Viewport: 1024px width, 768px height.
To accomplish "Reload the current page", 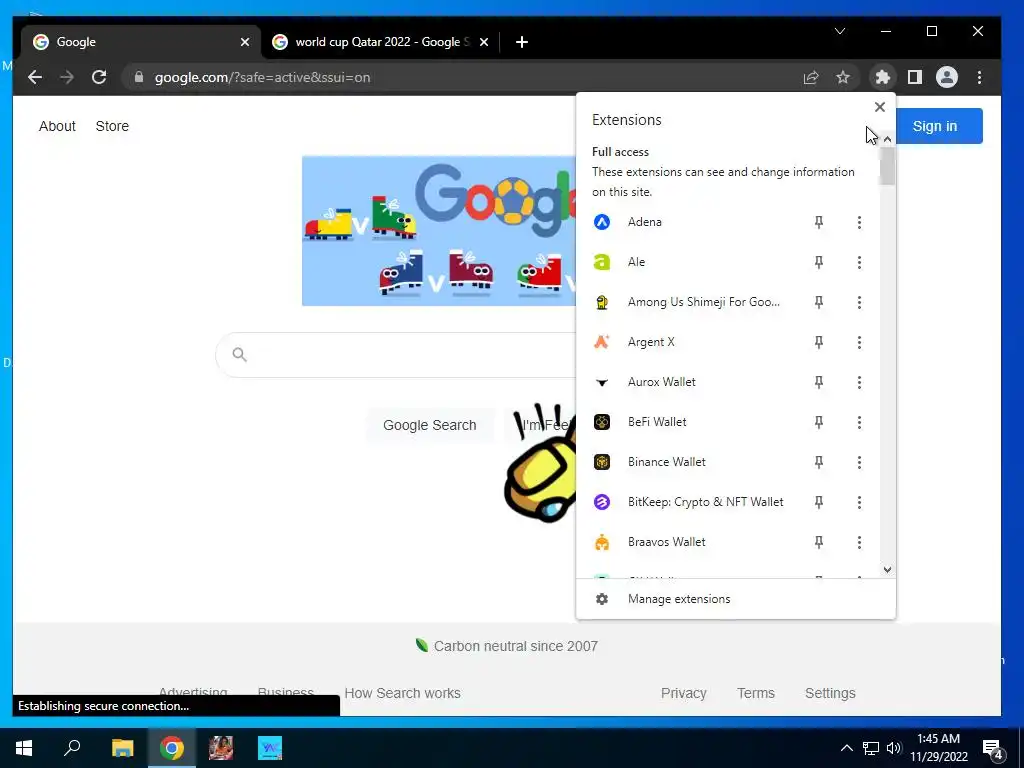I will click(x=99, y=77).
